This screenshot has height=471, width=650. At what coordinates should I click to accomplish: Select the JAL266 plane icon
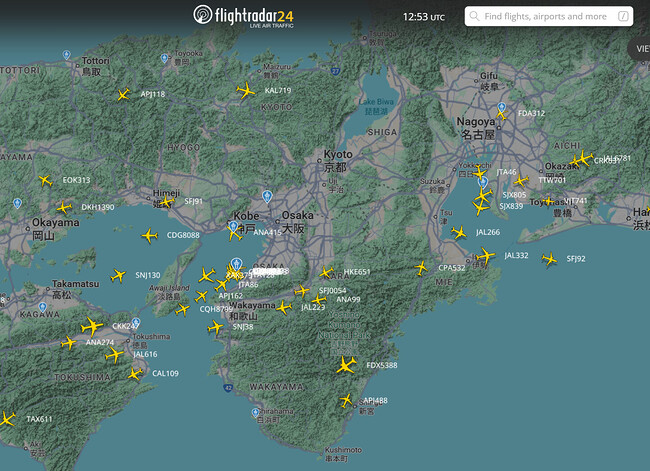point(458,232)
